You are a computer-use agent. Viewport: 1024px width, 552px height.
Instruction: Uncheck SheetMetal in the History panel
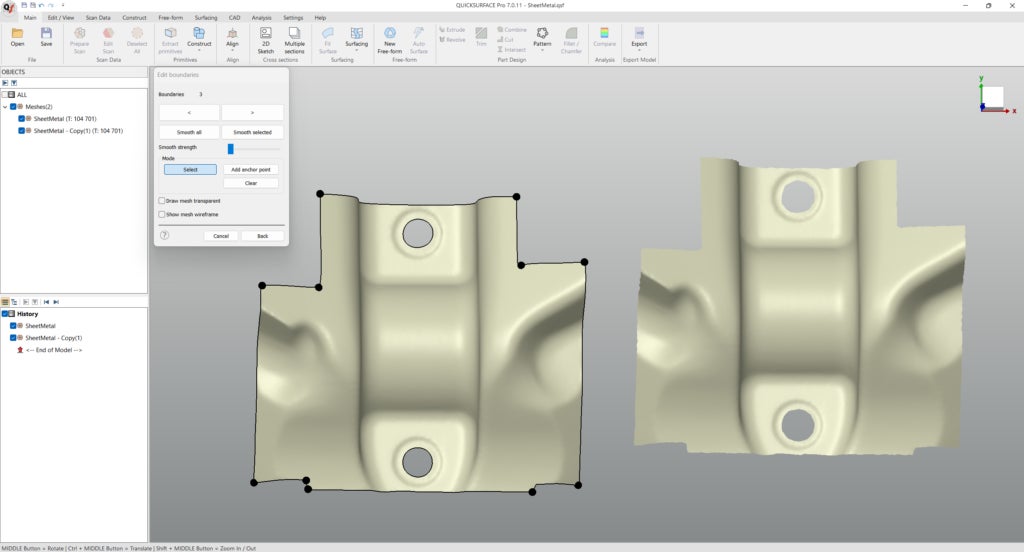coord(13,325)
